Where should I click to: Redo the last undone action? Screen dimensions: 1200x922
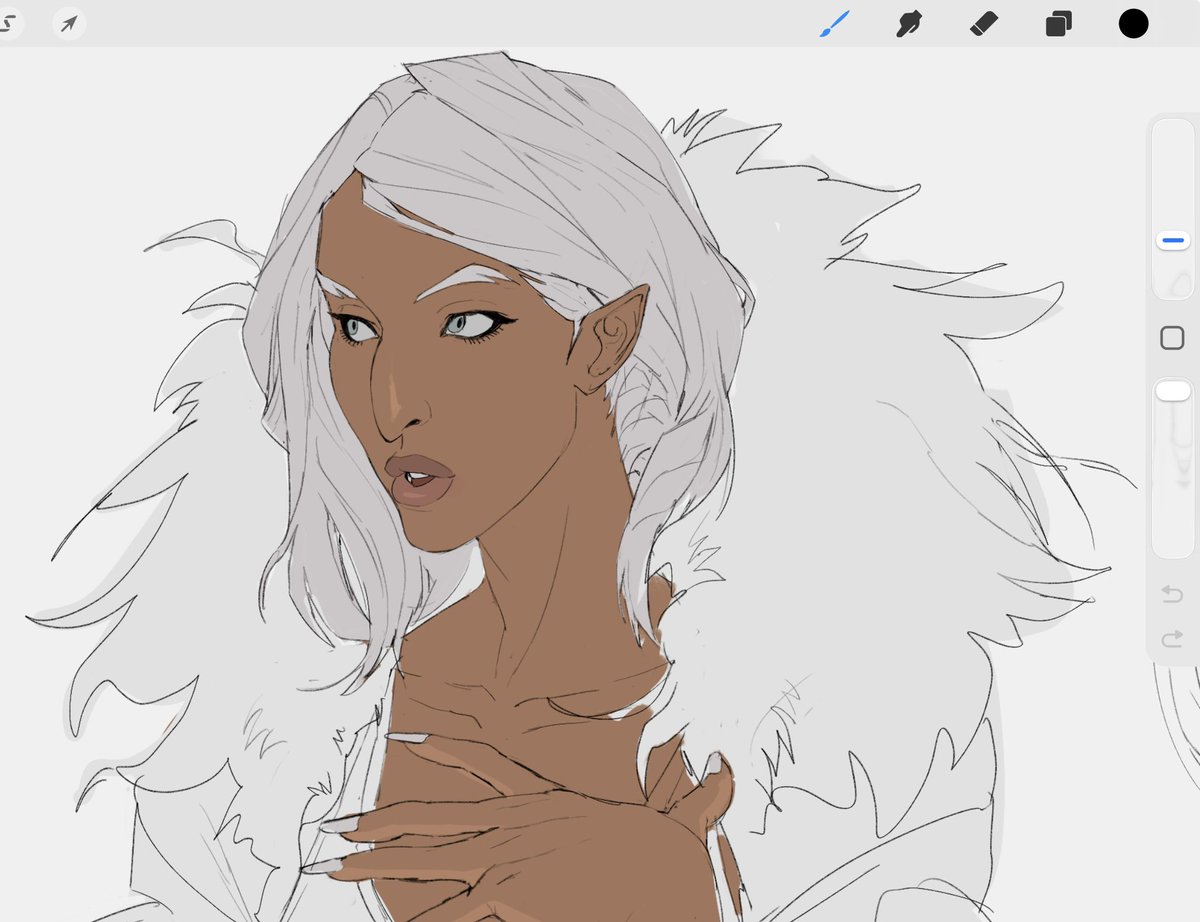[x=1172, y=639]
